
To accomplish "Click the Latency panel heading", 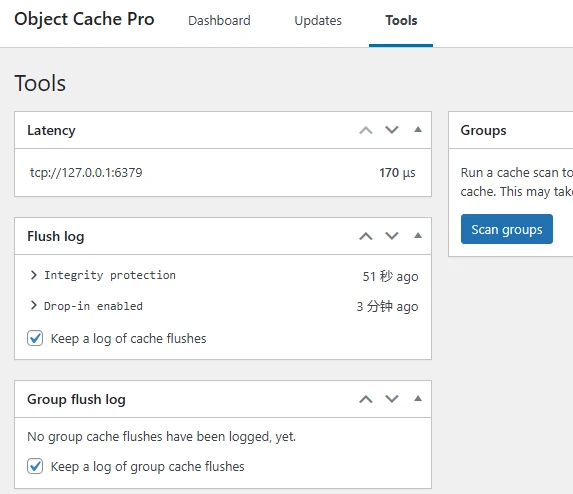I will click(x=51, y=130).
